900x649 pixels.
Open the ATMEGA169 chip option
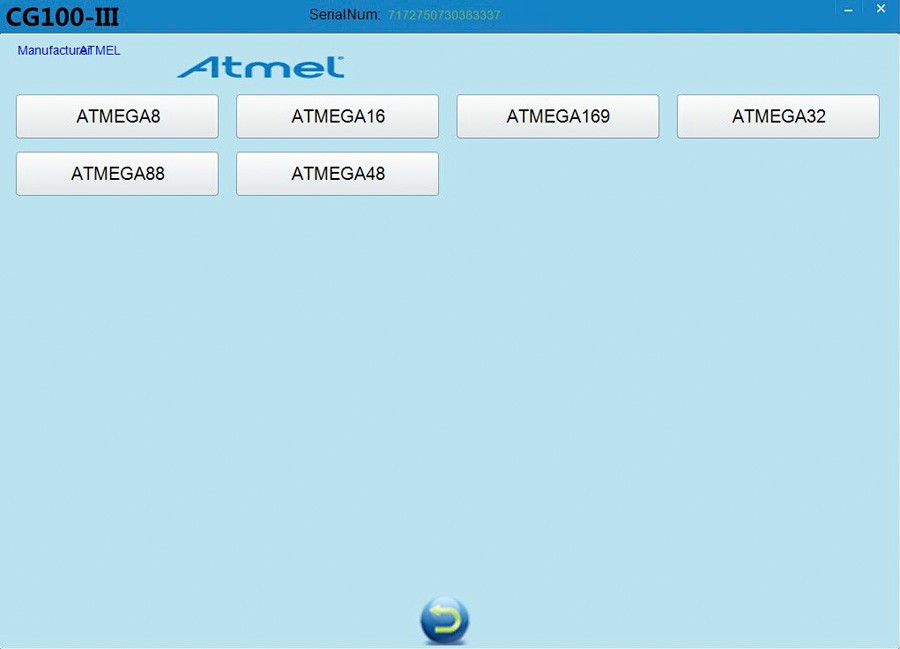(557, 116)
